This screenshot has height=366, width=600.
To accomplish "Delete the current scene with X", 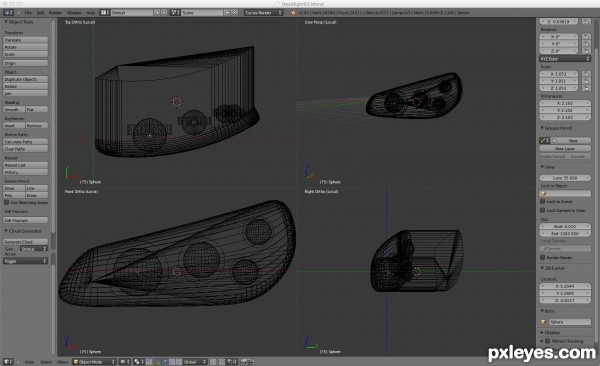I will (235, 13).
